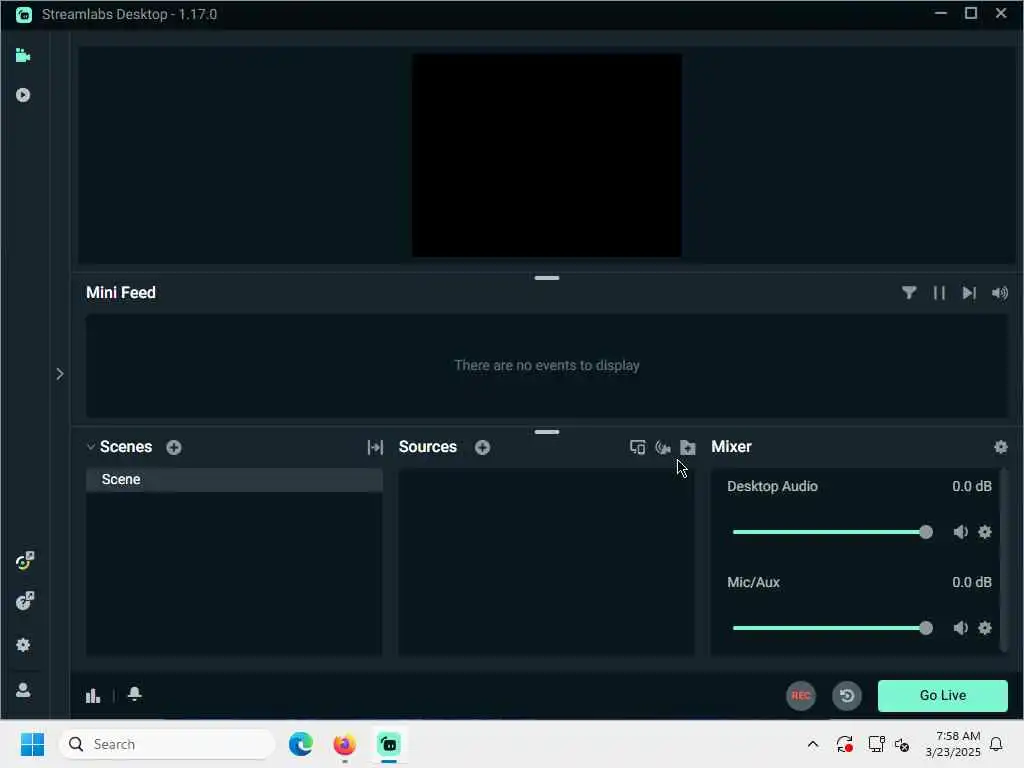Click the resize handle above Sources
The image size is (1024, 768).
[x=547, y=432]
